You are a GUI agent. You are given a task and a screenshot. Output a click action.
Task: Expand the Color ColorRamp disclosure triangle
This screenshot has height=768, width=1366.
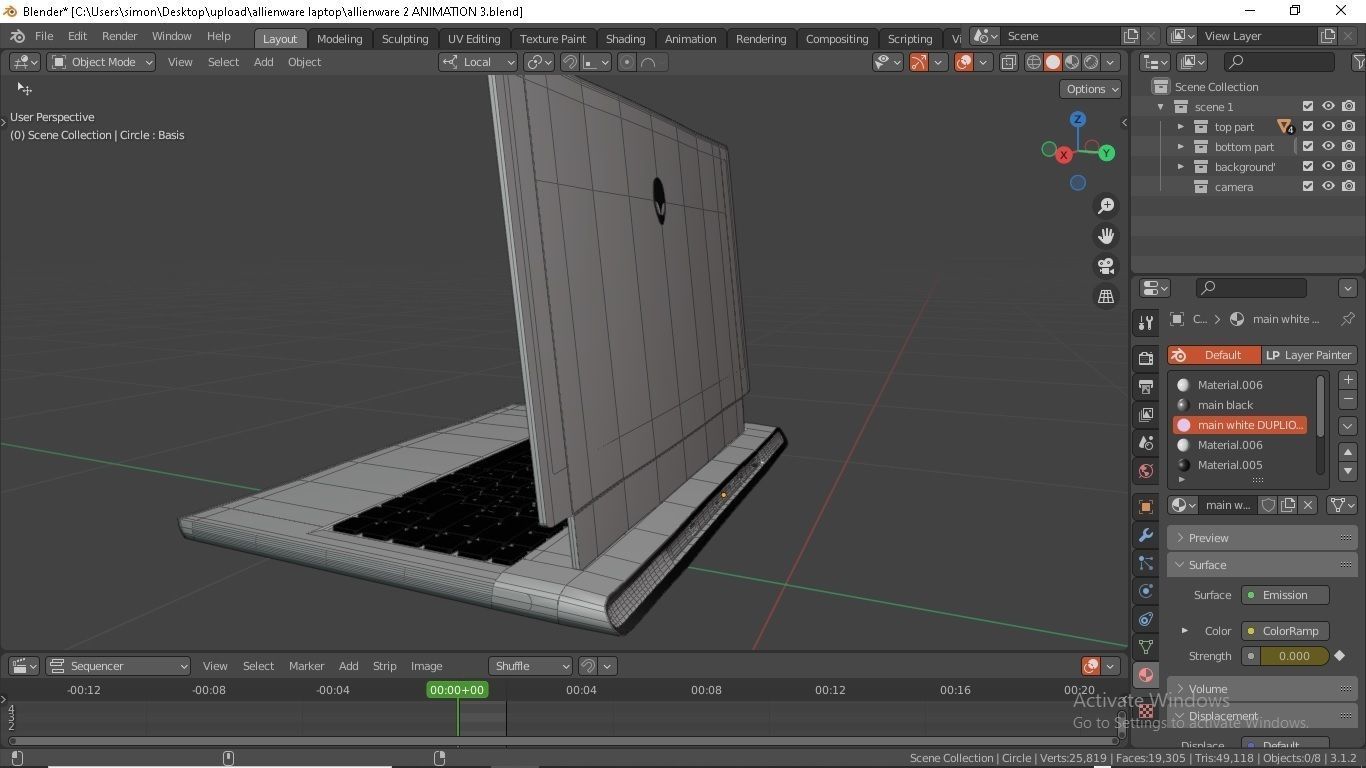[x=1185, y=631]
